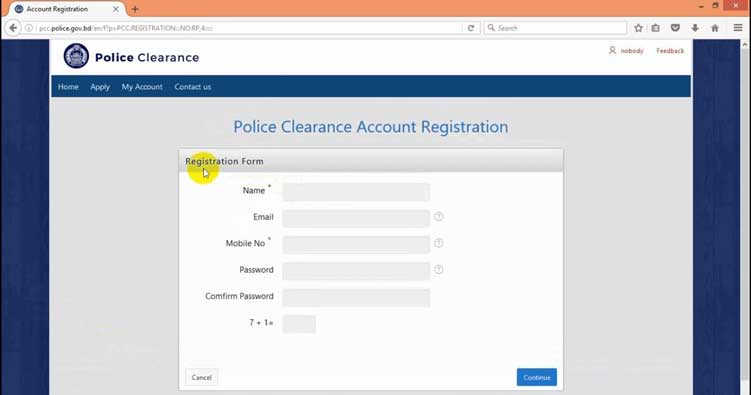The image size is (751, 395).
Task: Open the downloads arrow icon
Action: [x=695, y=28]
